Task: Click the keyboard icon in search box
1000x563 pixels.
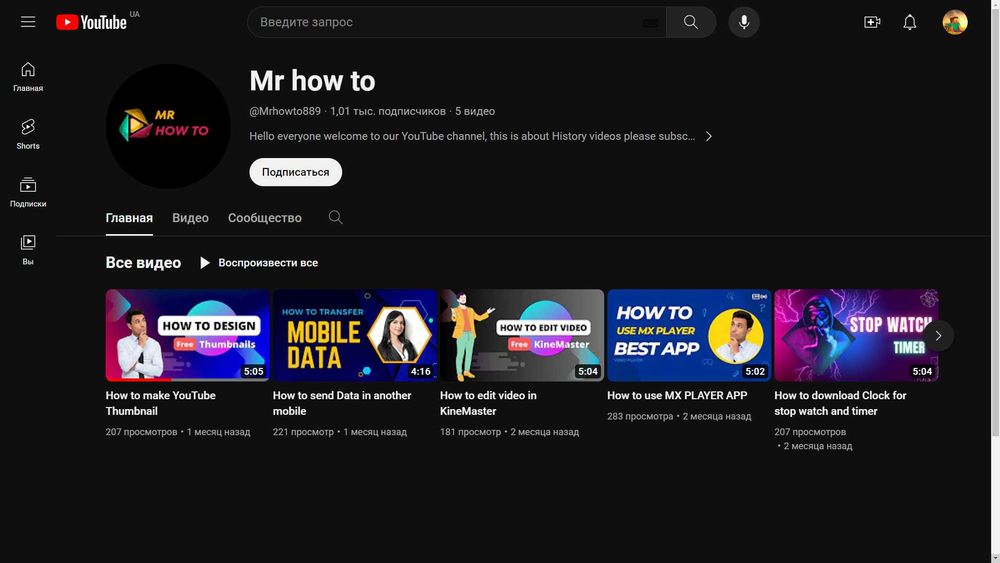Action: tap(650, 23)
